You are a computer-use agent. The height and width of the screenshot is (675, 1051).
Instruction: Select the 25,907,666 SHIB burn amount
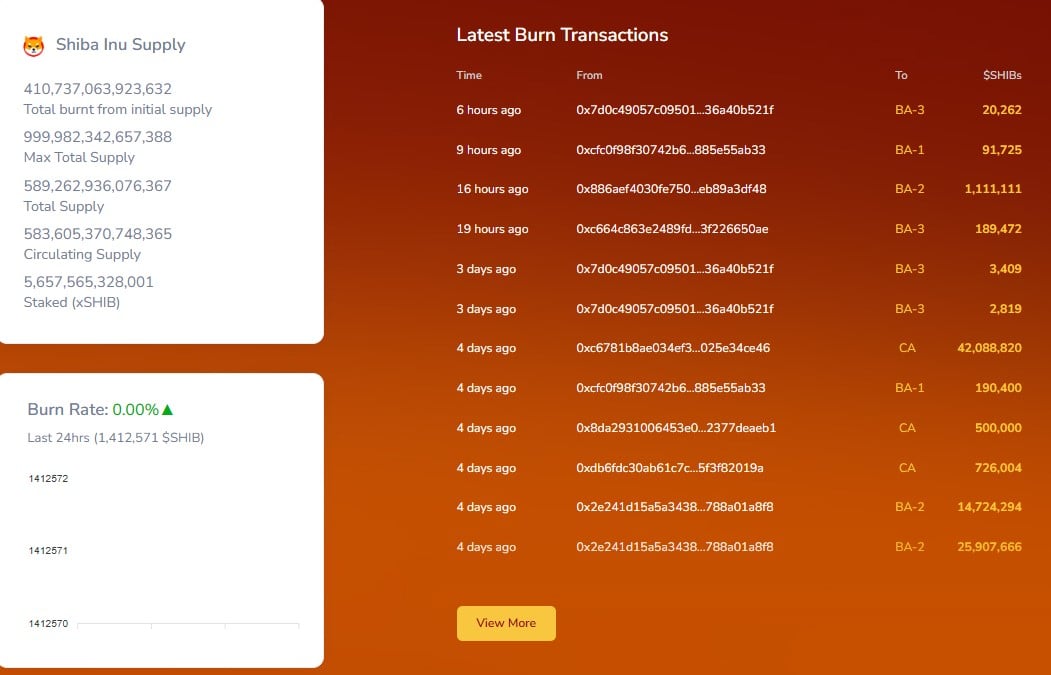[x=989, y=547]
